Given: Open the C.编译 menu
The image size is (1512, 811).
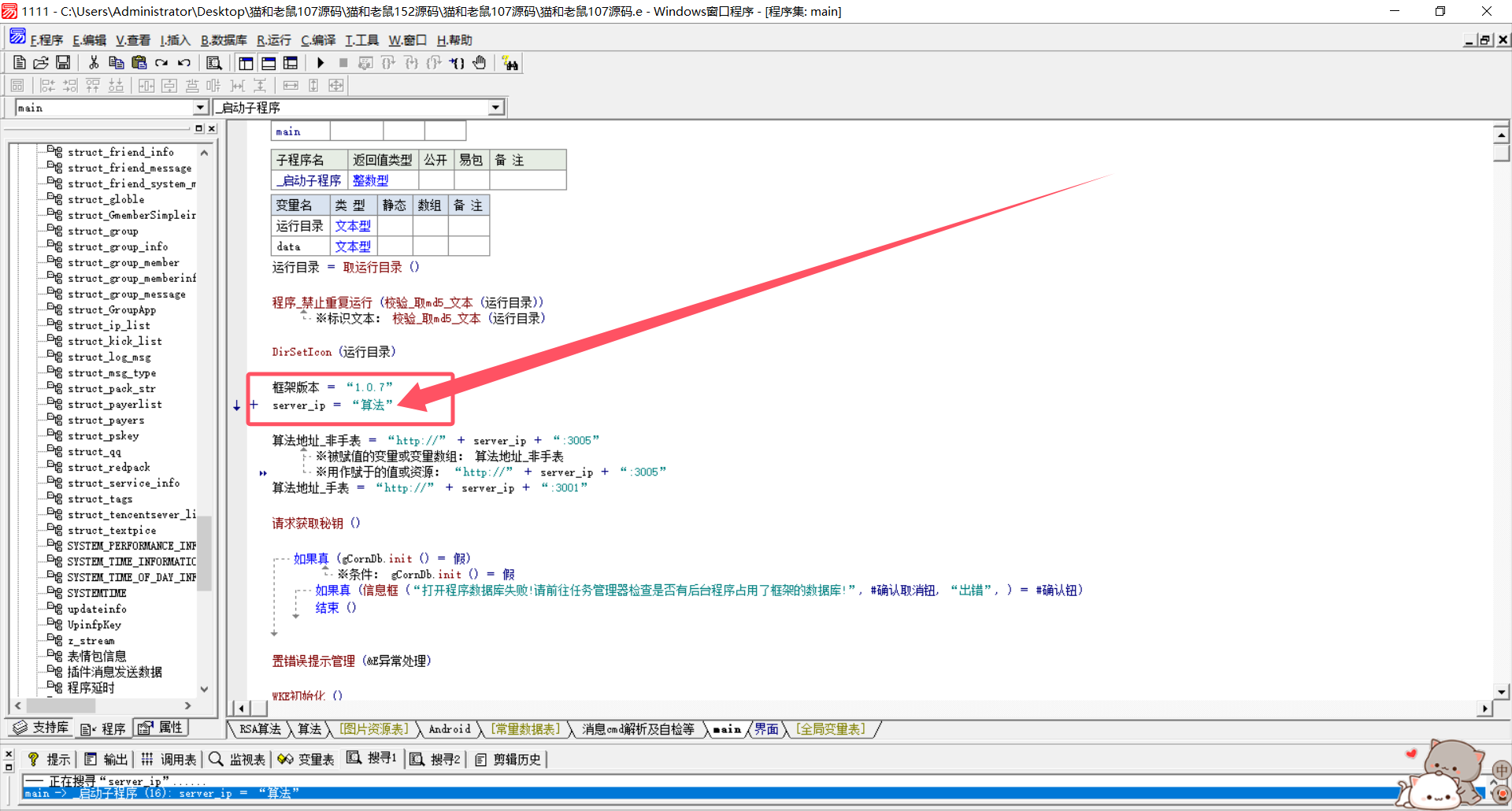Looking at the screenshot, I should tap(318, 40).
